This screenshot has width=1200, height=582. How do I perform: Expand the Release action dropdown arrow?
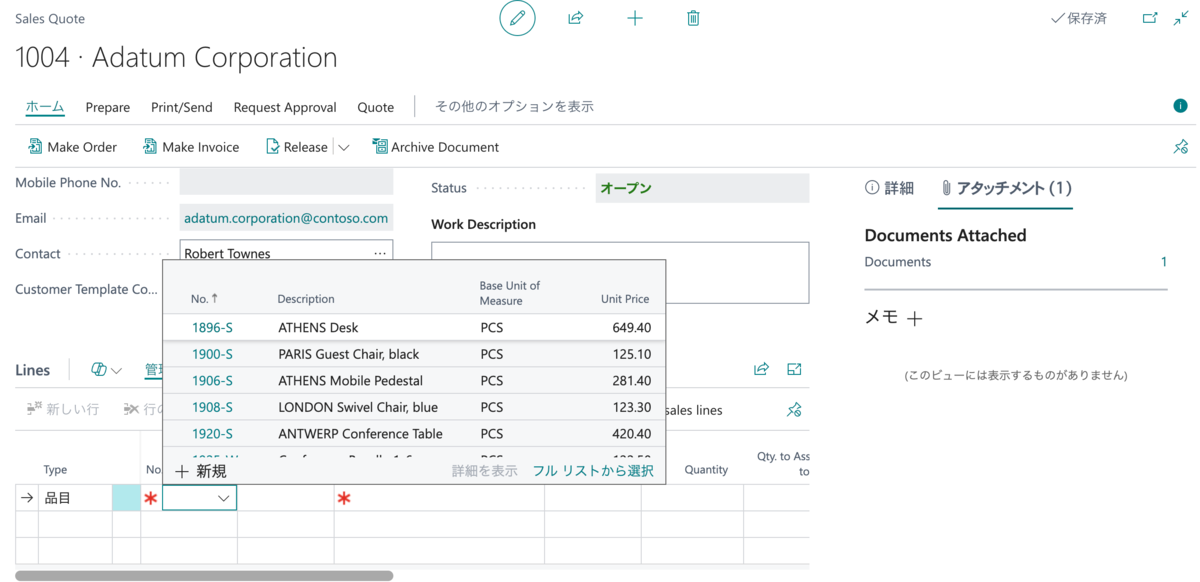pyautogui.click(x=344, y=146)
